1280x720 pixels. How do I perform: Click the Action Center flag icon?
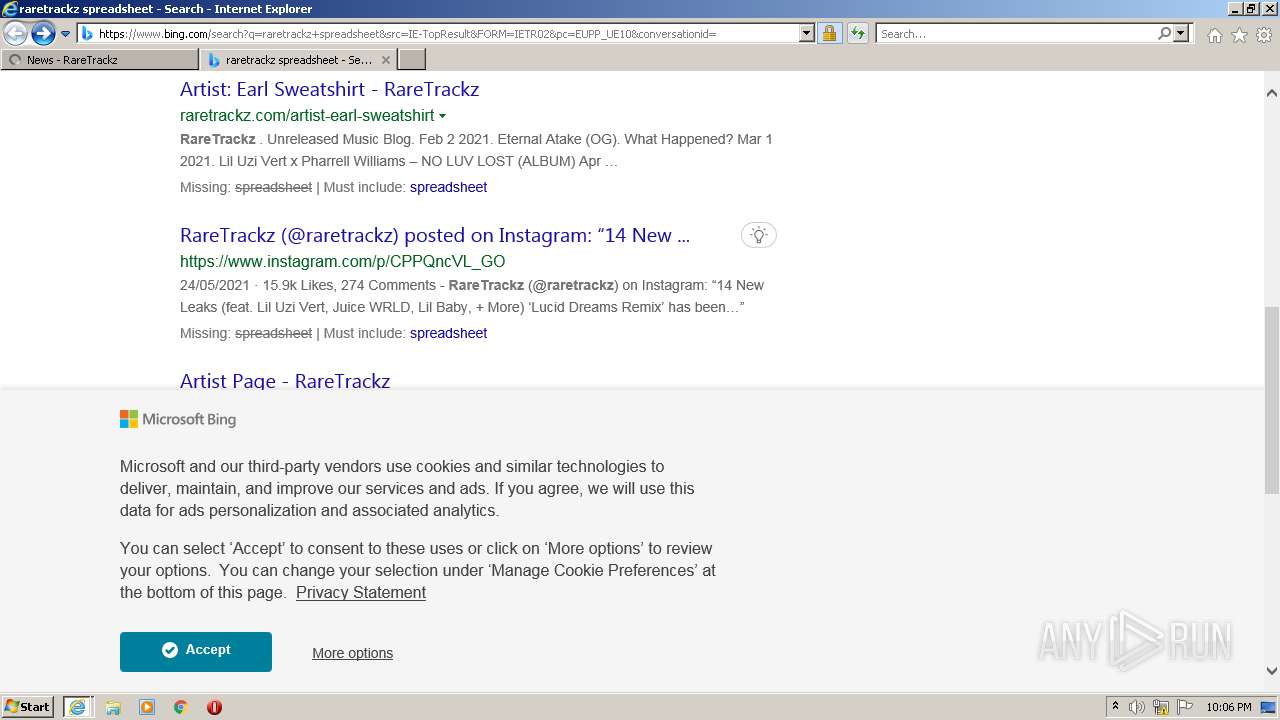tap(1185, 707)
